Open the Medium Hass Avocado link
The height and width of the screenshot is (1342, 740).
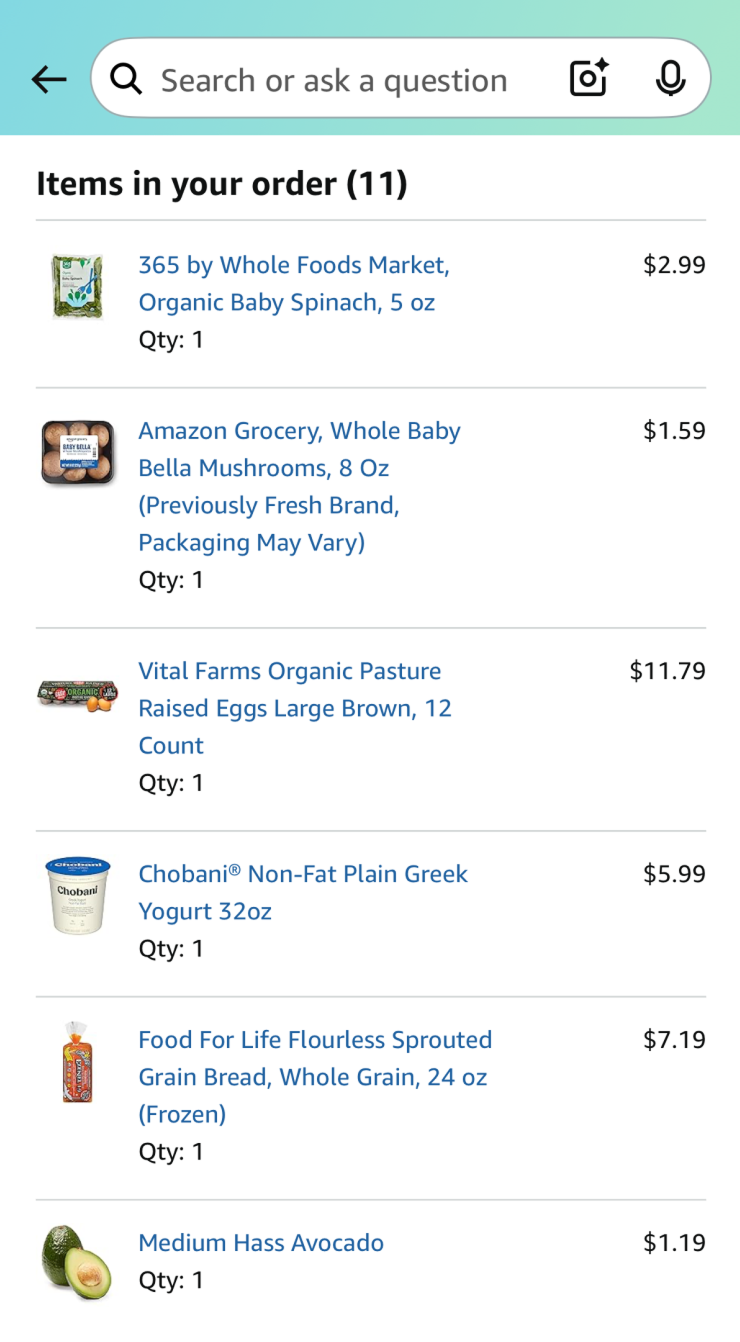tap(261, 1243)
